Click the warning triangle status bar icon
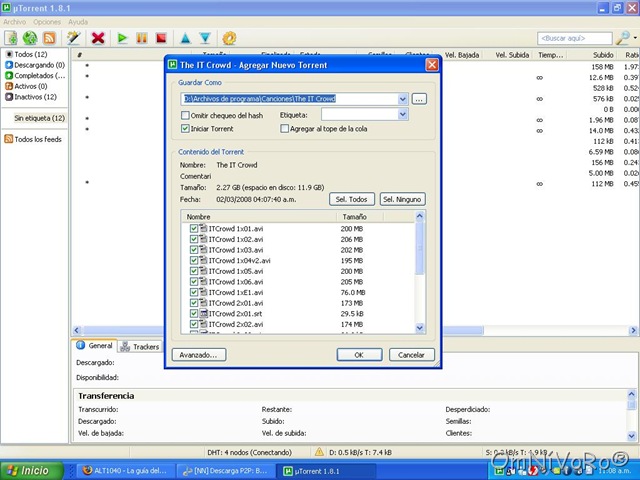 tap(319, 452)
